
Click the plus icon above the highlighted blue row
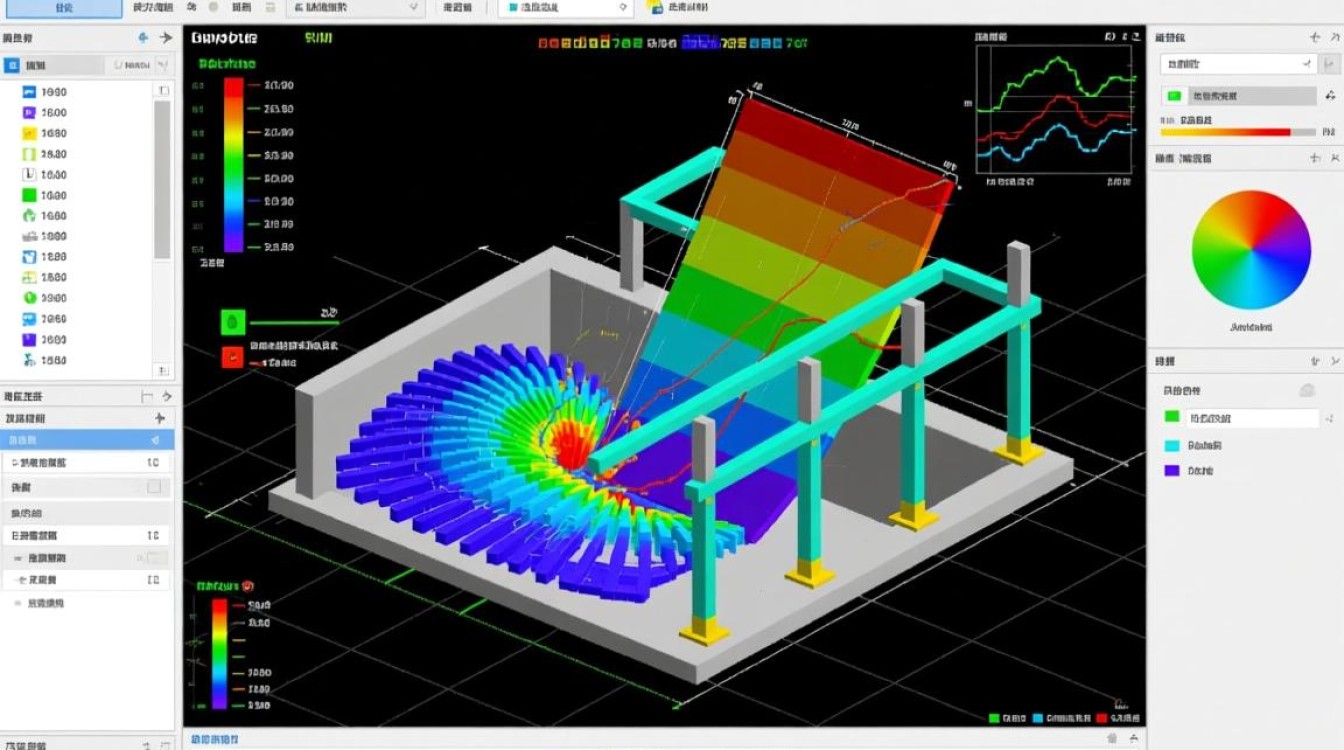click(159, 418)
